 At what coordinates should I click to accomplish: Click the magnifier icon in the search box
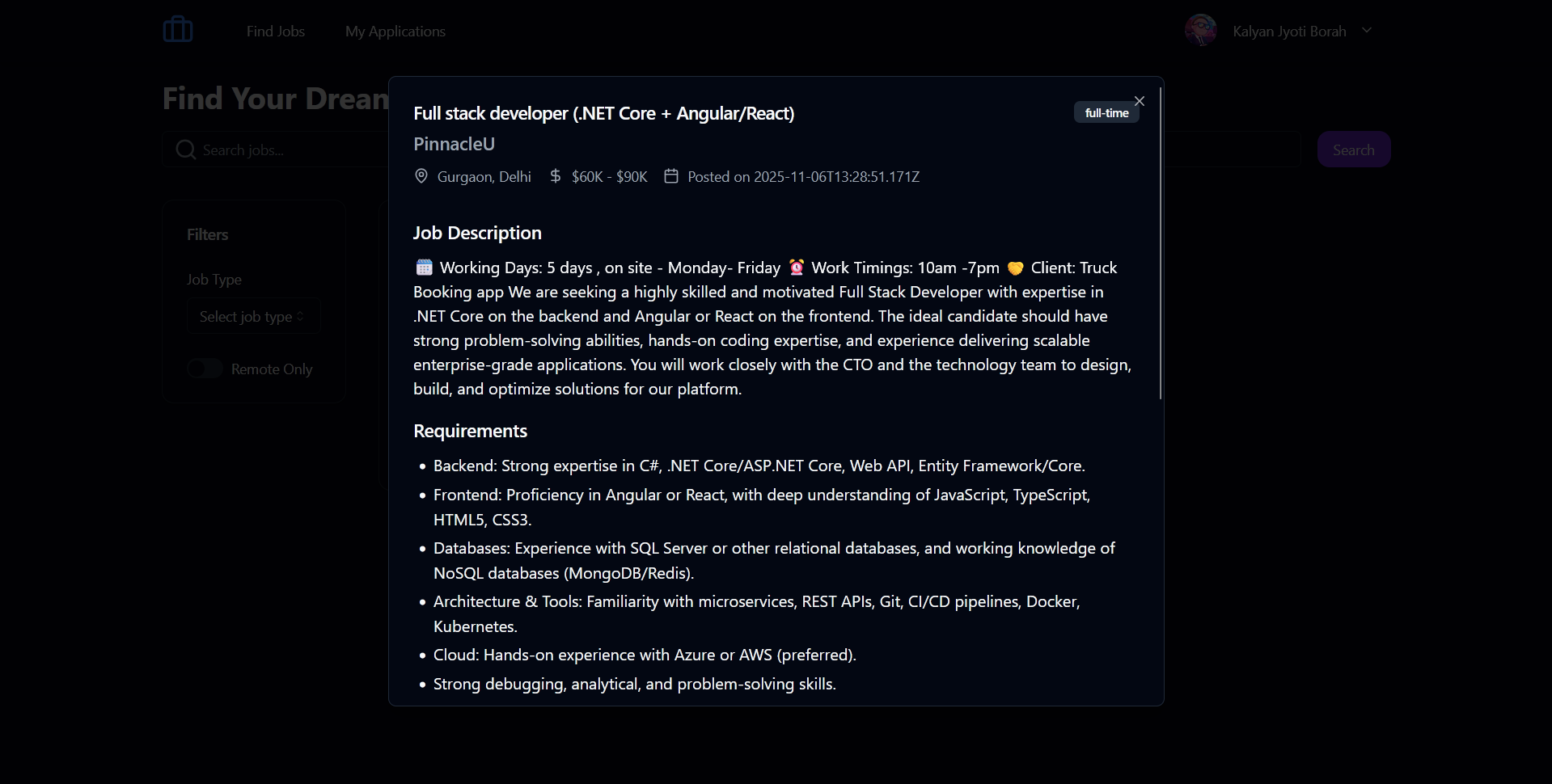point(186,150)
